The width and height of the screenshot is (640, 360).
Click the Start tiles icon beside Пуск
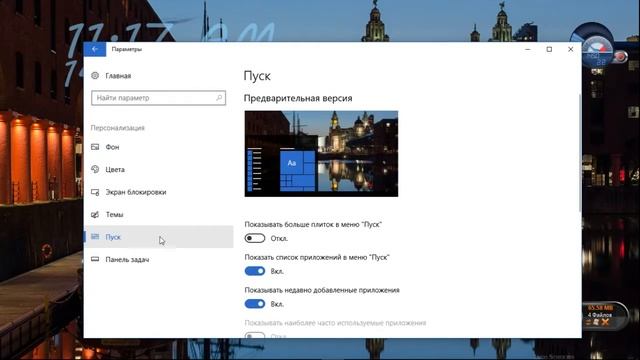(95, 236)
